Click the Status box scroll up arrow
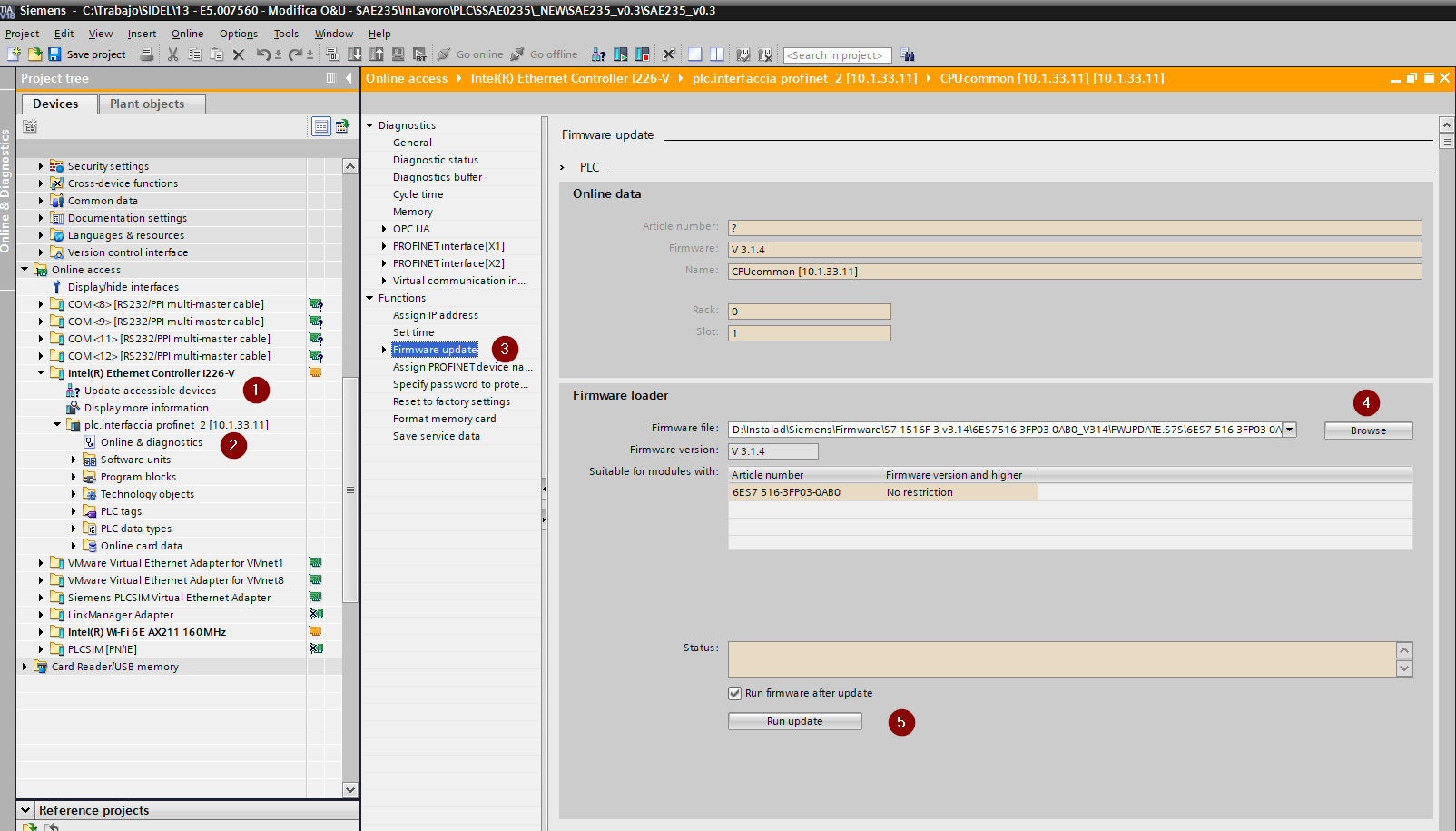Screen dimensions: 1456x831 1404,649
